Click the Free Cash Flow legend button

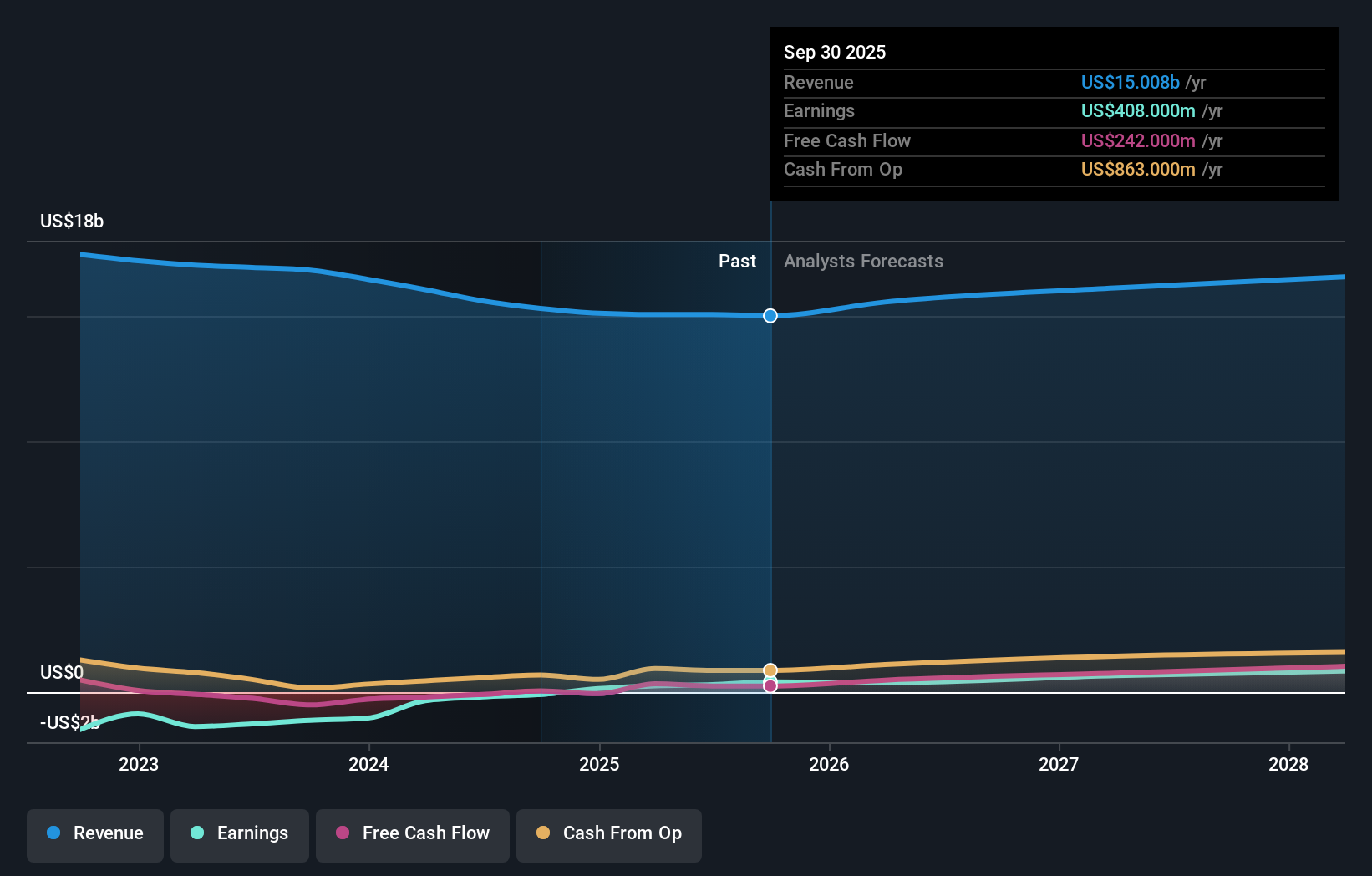click(413, 835)
